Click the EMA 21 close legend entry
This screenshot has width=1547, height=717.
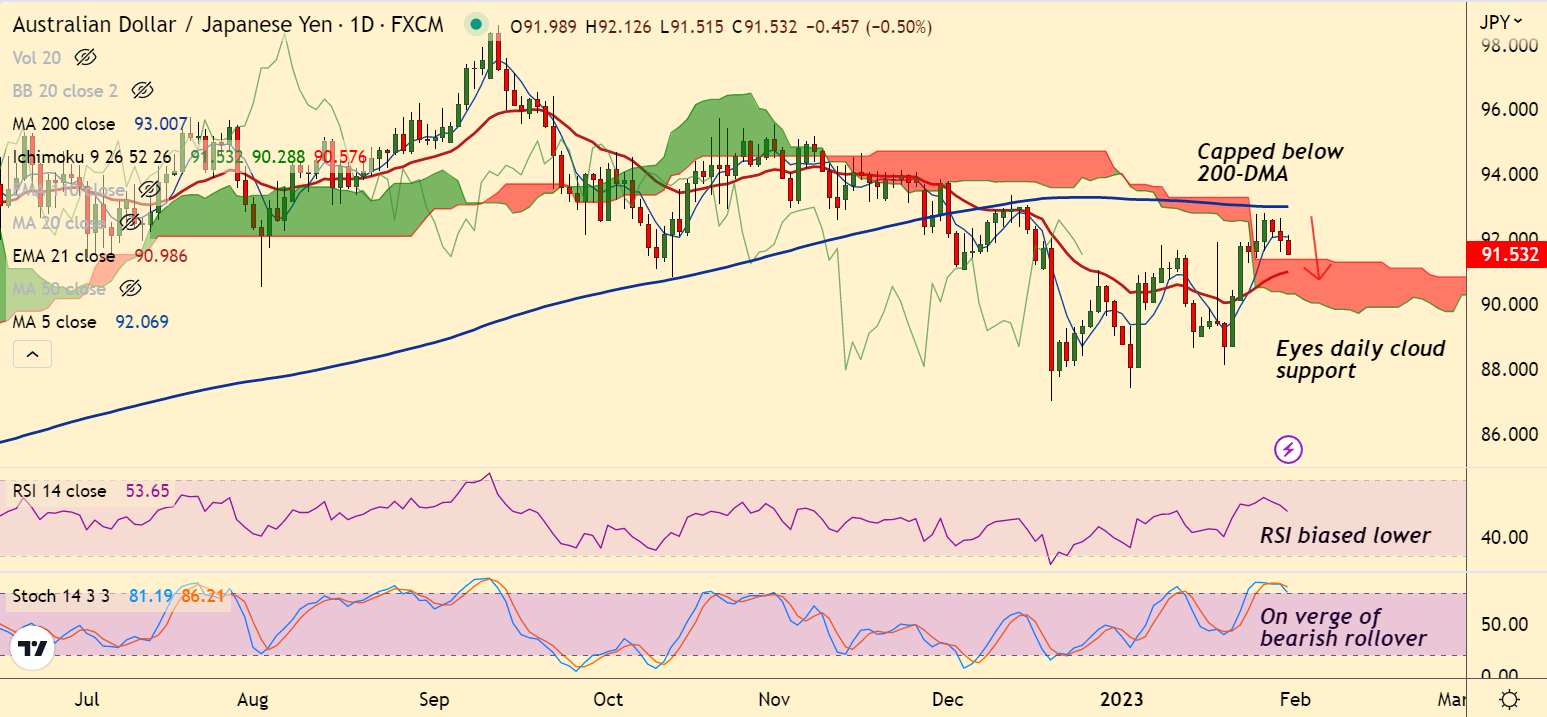click(x=64, y=256)
